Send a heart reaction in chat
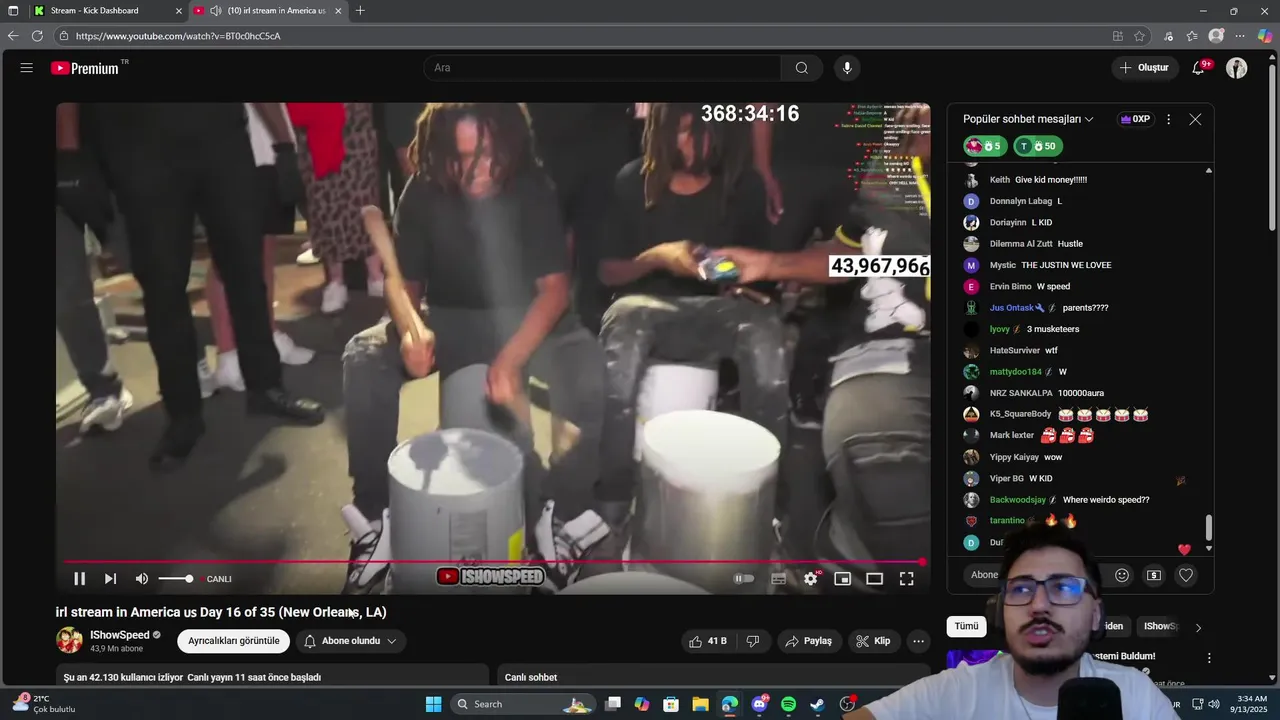 (1186, 575)
